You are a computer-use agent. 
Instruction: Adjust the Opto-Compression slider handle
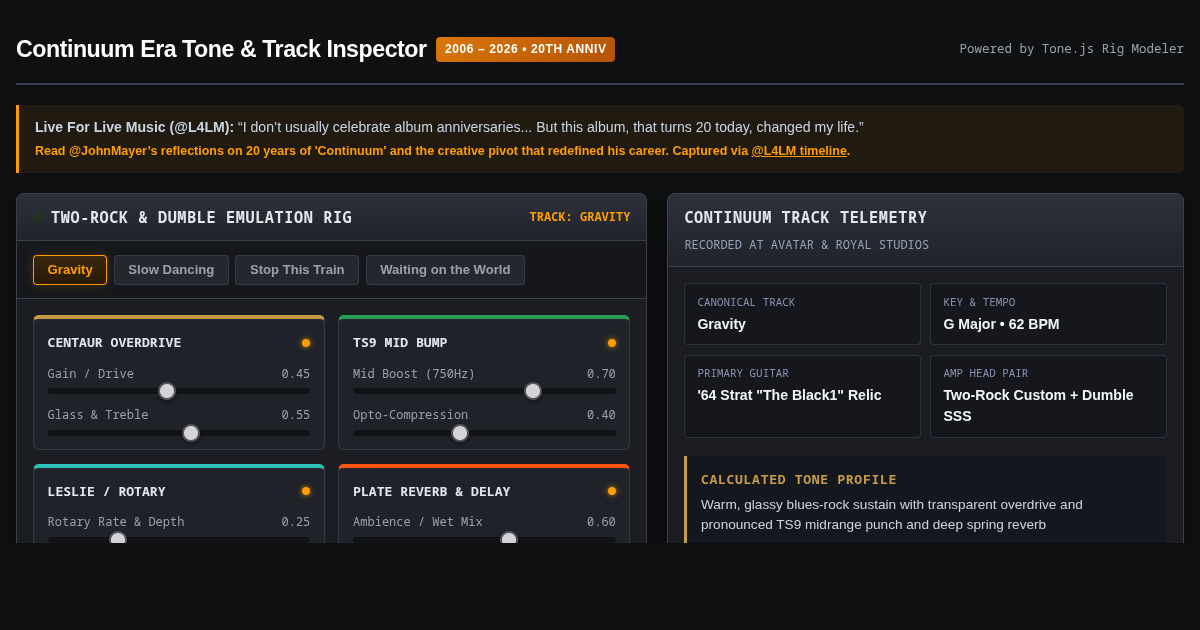tap(460, 433)
